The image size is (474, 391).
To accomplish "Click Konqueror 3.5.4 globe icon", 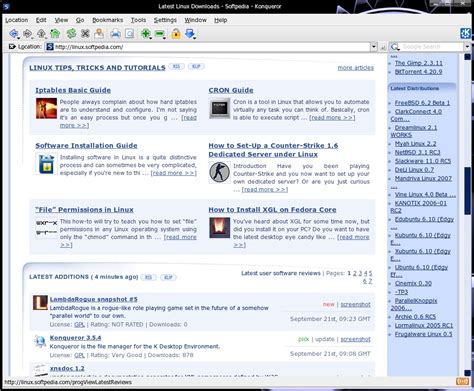I will (40, 341).
